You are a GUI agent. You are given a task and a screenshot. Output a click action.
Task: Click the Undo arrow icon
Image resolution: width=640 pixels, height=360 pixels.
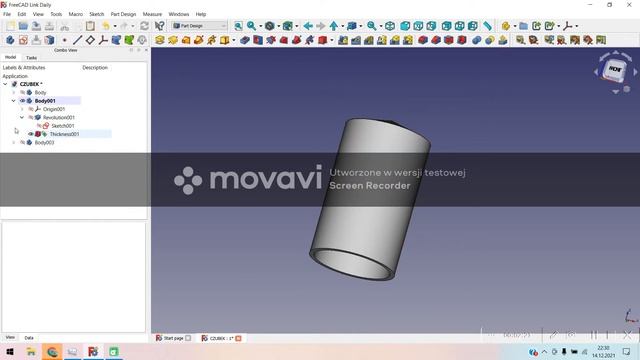pos(106,26)
